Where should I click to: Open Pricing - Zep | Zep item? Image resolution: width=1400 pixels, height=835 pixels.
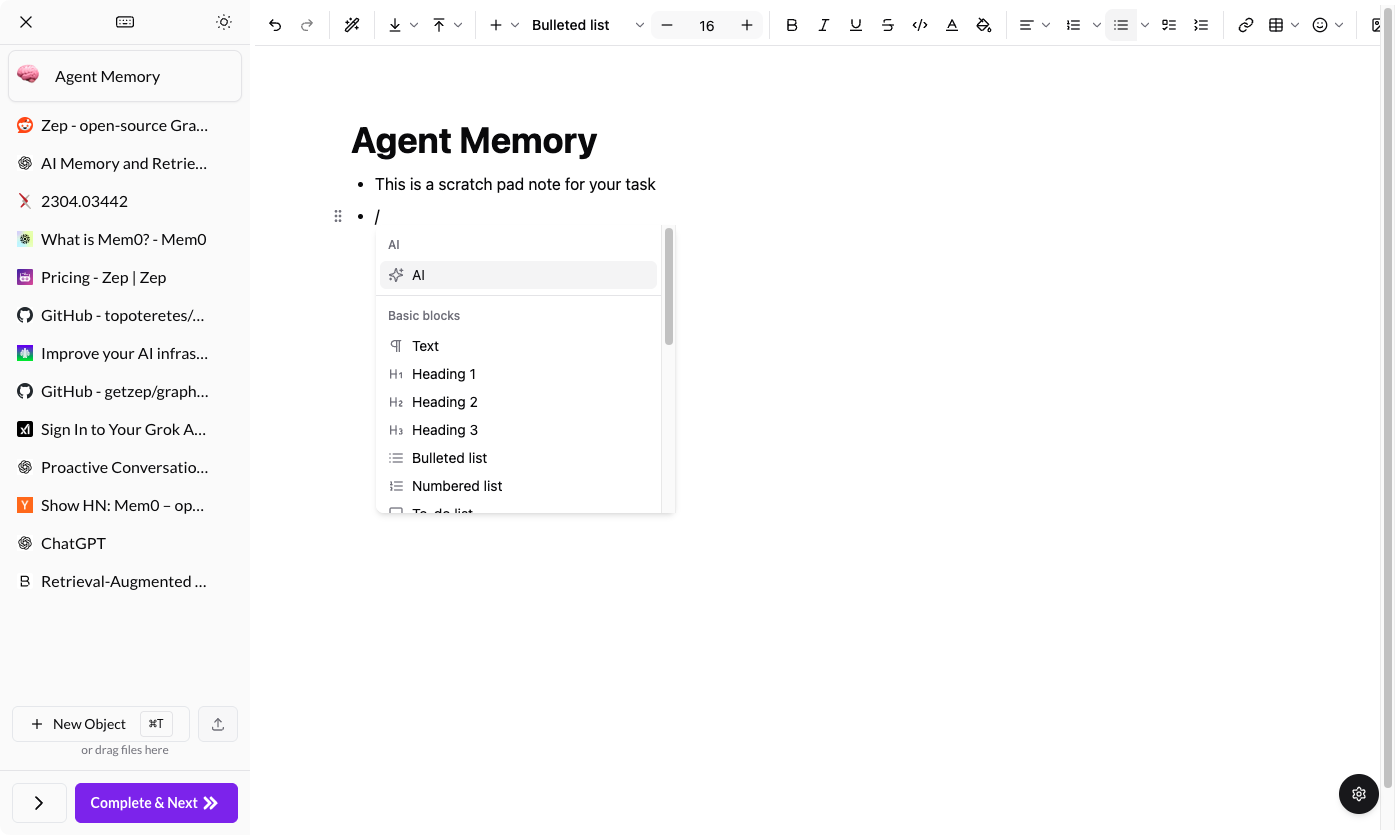coord(125,277)
